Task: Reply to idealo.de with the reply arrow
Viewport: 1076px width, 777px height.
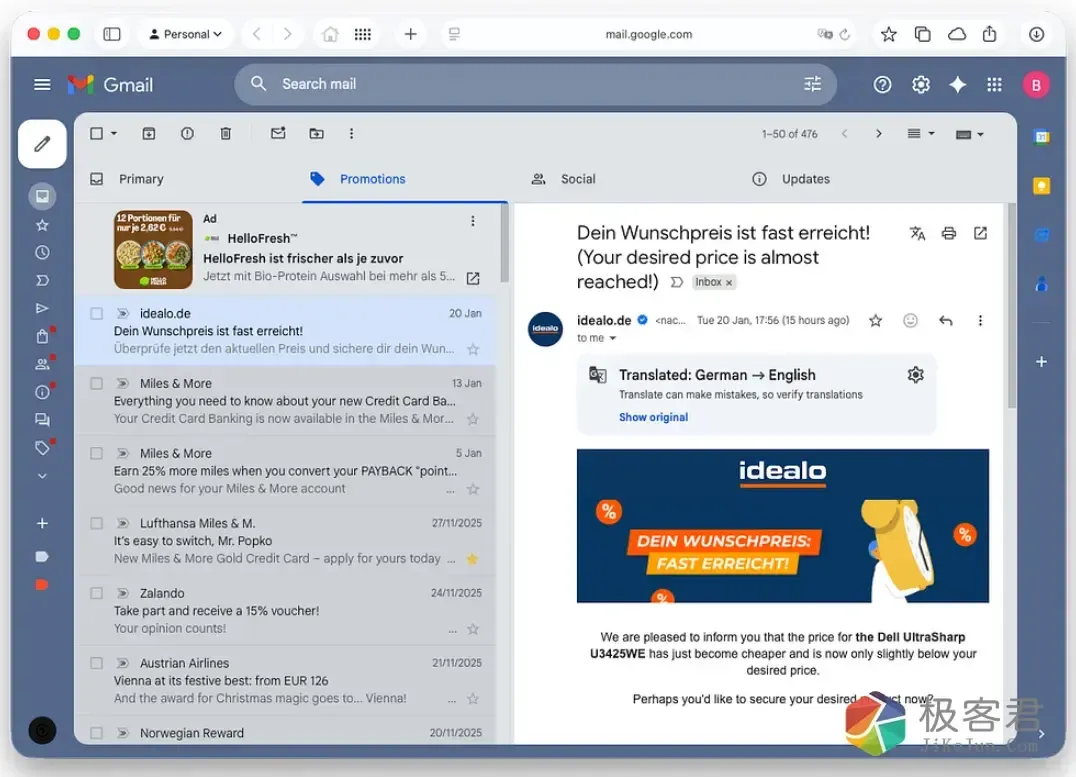Action: [x=946, y=320]
